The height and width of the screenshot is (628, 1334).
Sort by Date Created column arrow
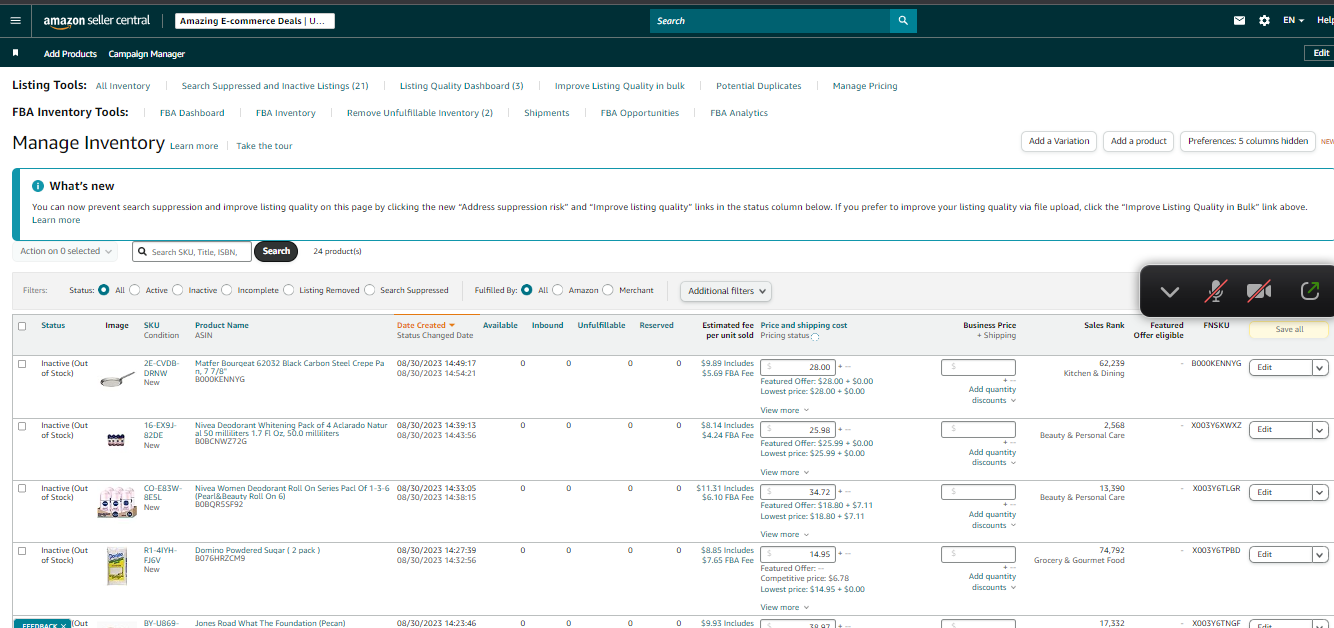pyautogui.click(x=452, y=325)
